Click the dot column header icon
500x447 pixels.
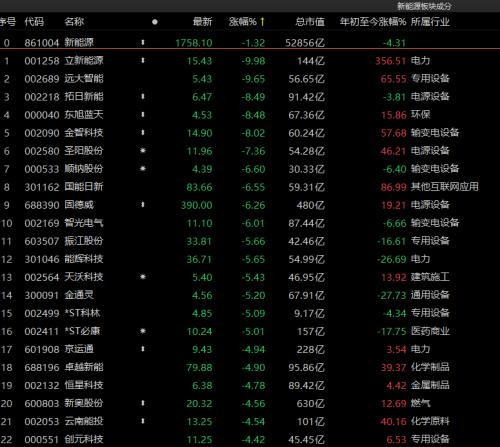(x=155, y=22)
